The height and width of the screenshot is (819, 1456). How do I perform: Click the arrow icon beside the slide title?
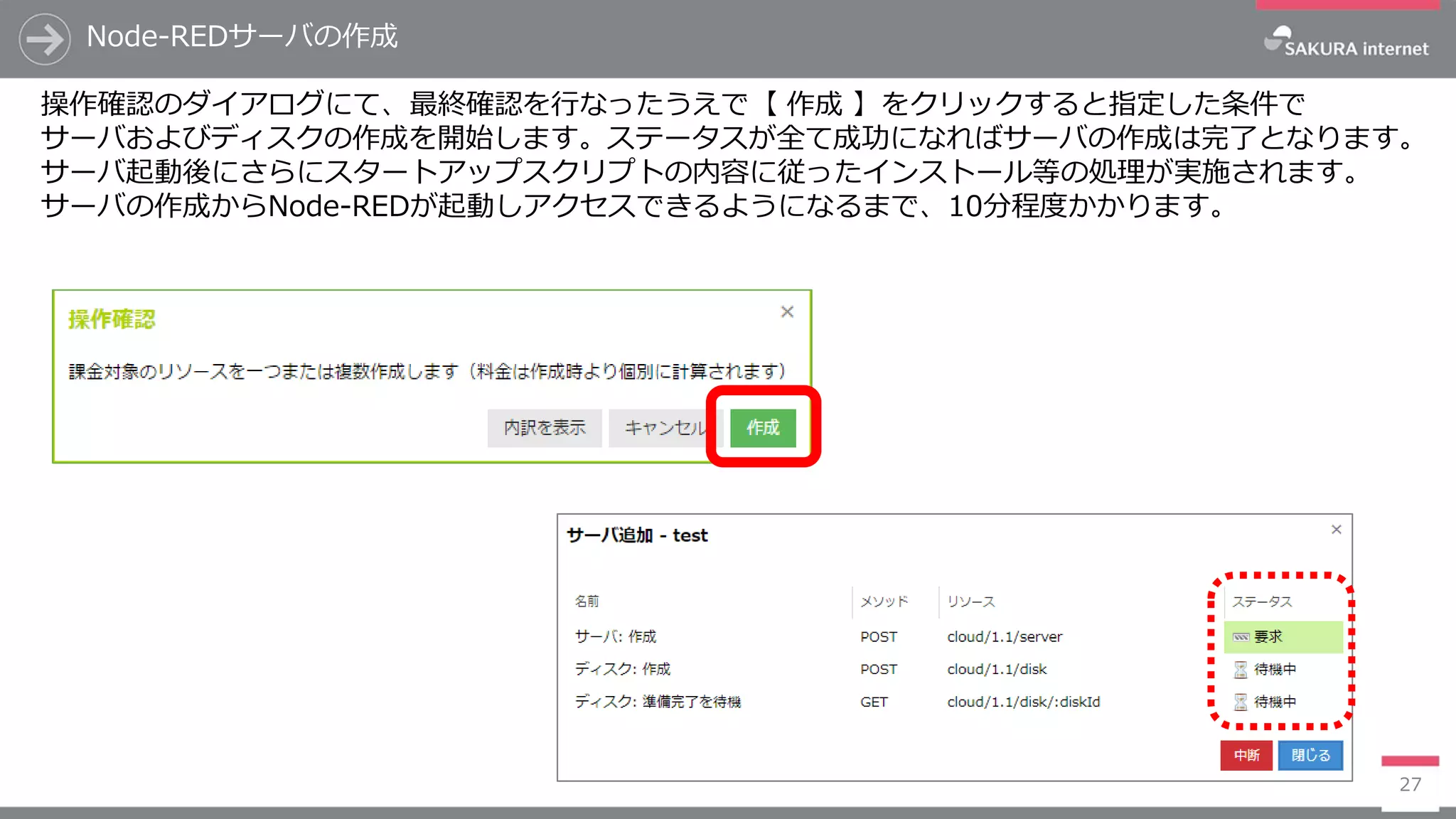coord(45,39)
